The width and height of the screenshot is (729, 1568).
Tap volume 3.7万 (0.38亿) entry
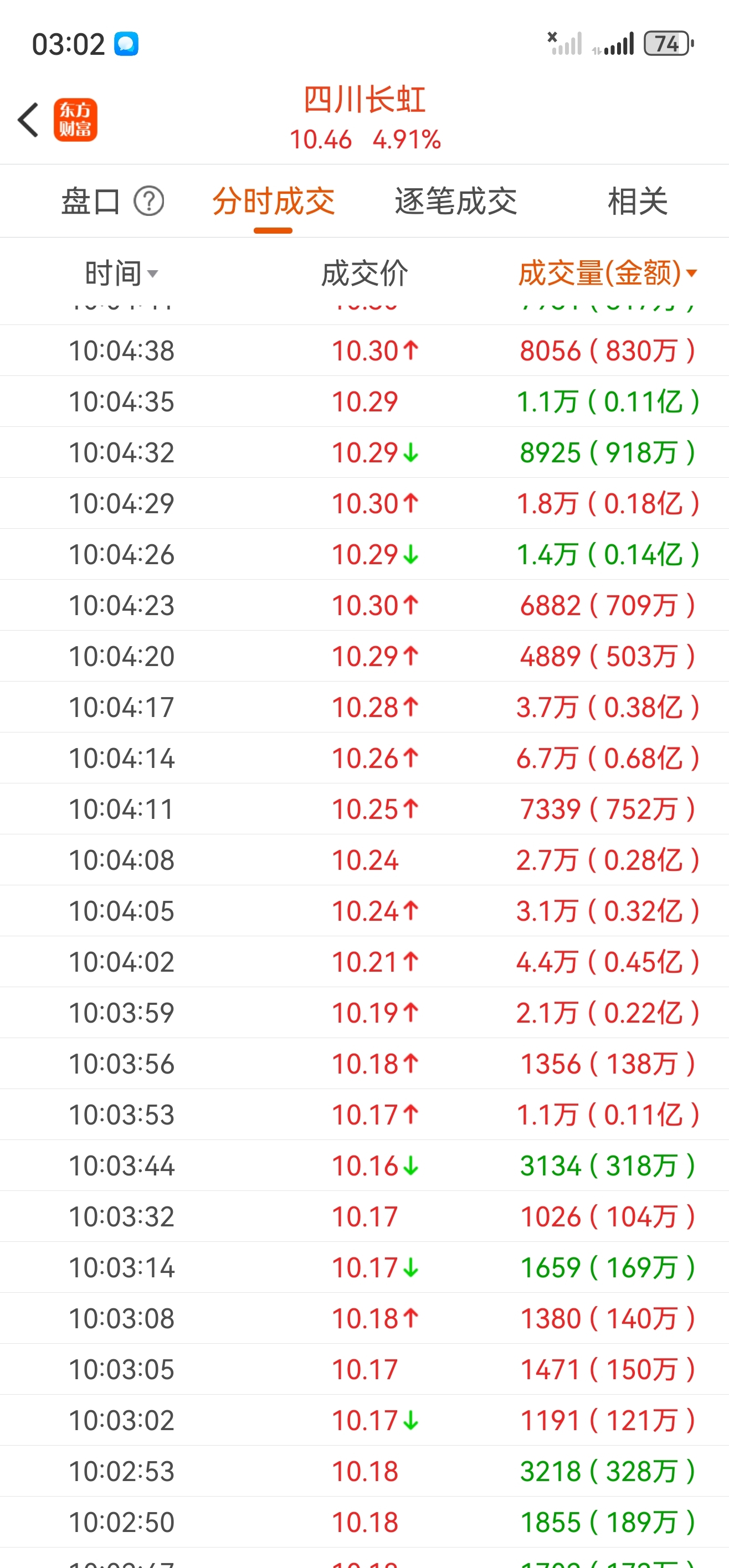pyautogui.click(x=607, y=707)
